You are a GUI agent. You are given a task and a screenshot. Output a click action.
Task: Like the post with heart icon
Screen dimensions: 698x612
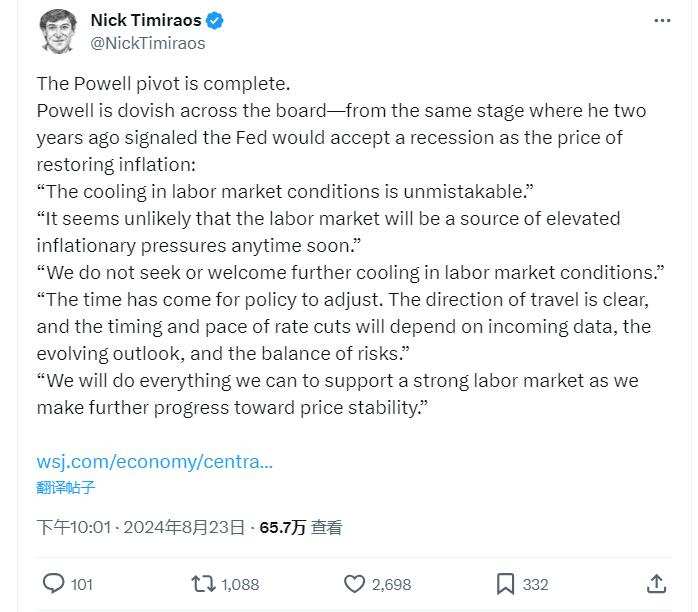pos(354,583)
